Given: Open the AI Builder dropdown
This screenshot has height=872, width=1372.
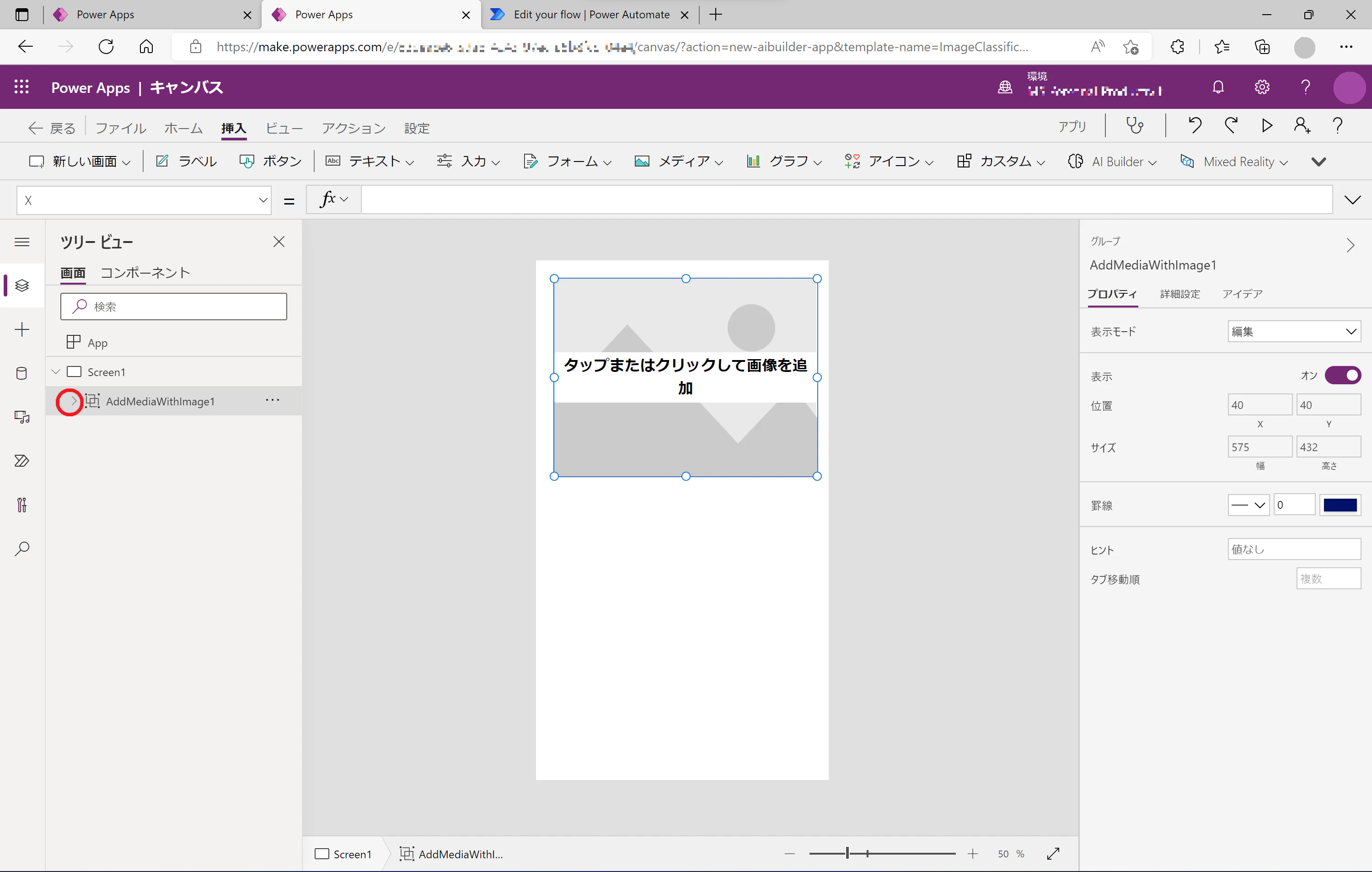Looking at the screenshot, I should pos(1112,162).
